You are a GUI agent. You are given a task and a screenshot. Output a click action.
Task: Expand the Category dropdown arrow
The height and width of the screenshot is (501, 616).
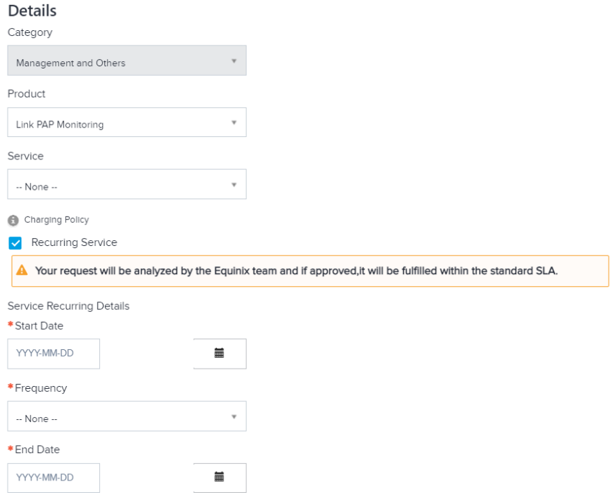[x=234, y=61]
